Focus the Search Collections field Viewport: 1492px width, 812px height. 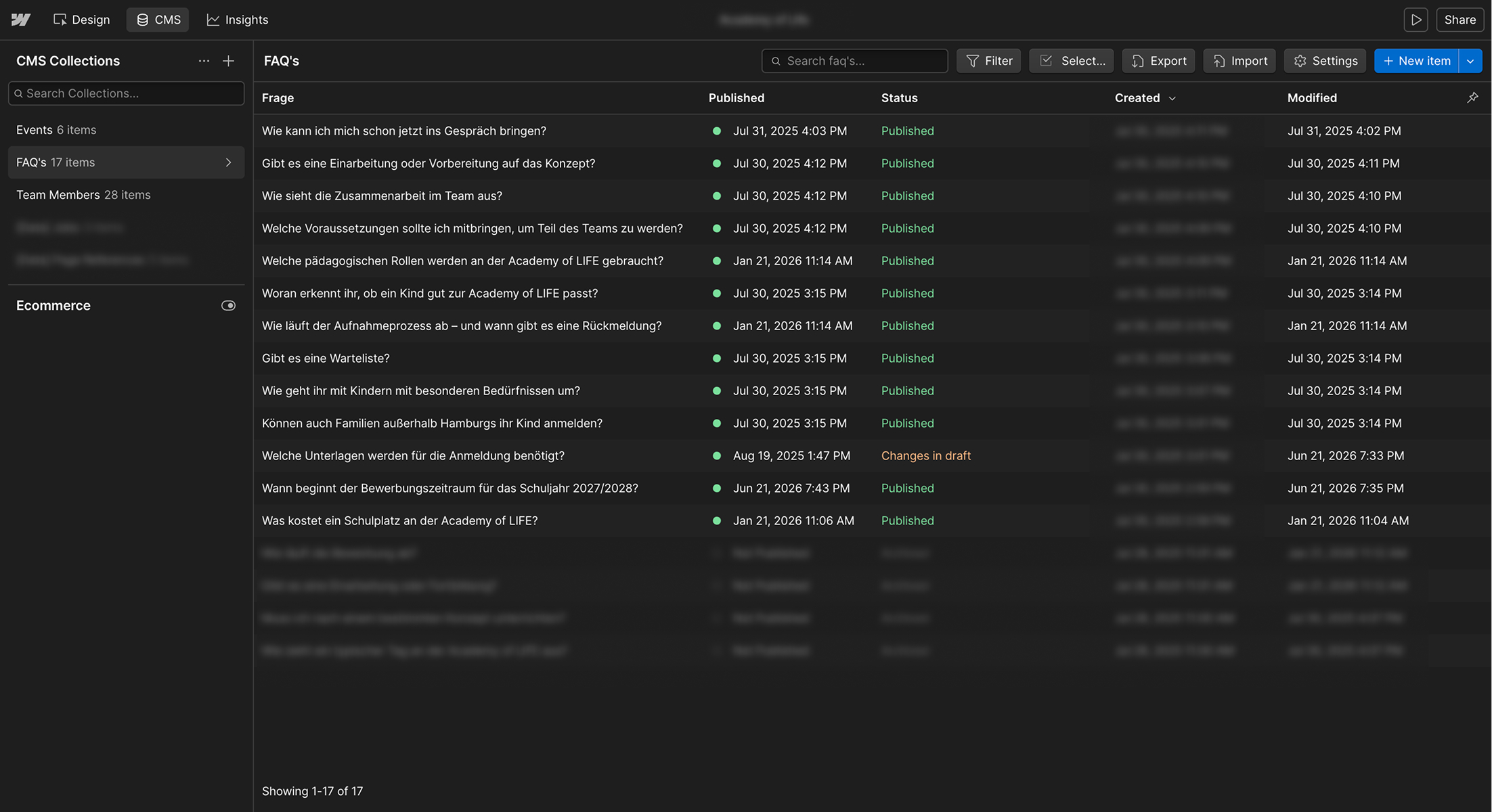[127, 93]
